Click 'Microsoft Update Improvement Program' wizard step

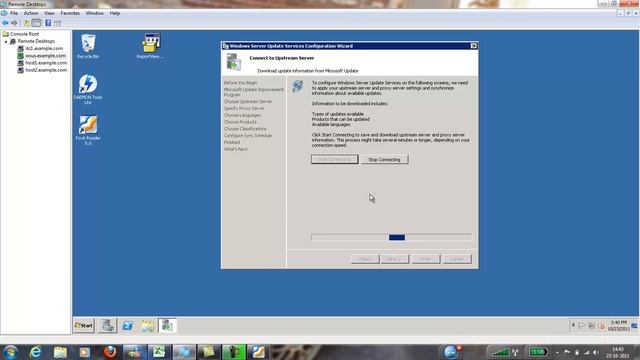(x=253, y=92)
